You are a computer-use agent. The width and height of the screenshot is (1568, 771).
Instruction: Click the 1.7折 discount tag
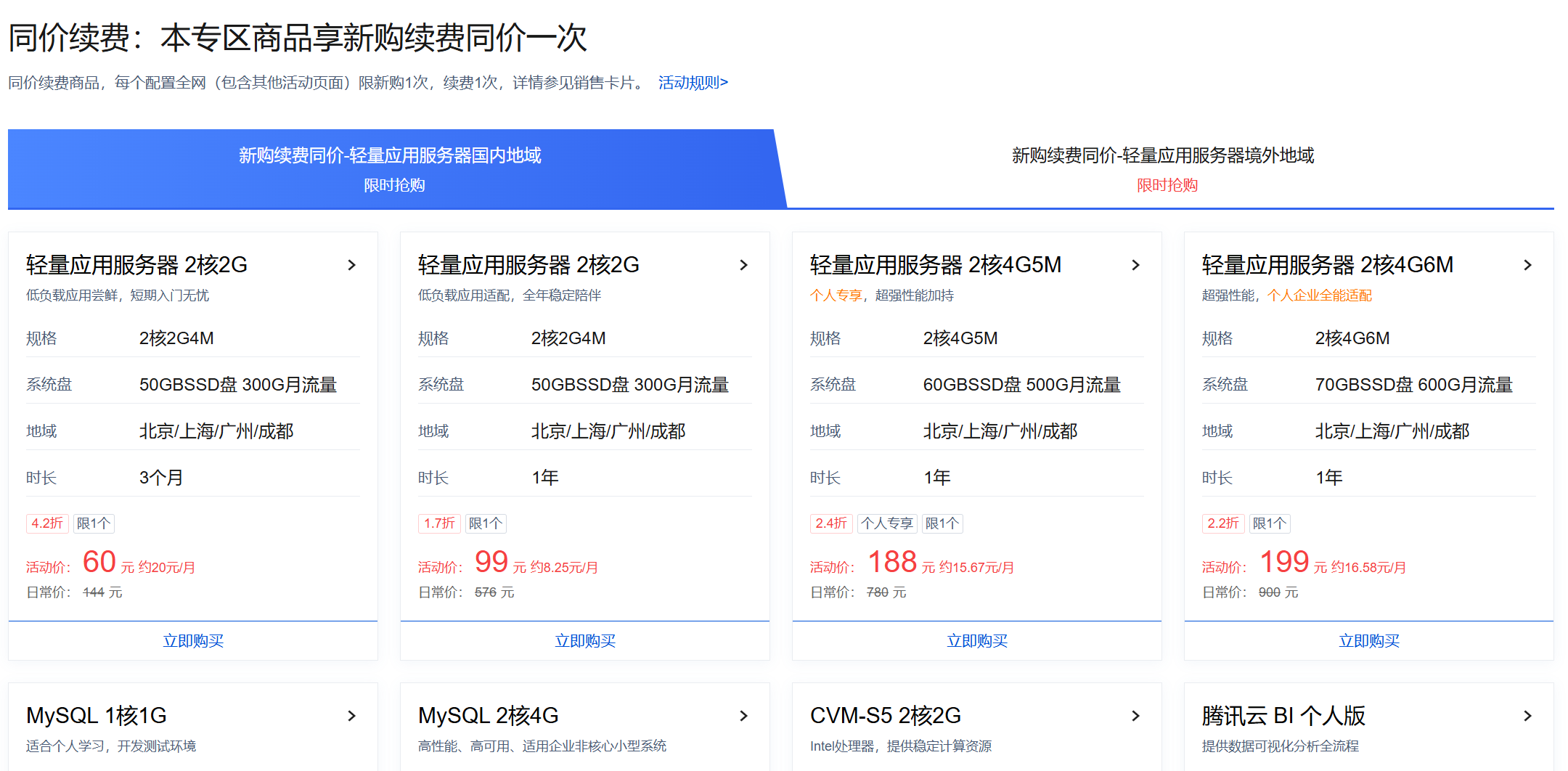[x=439, y=523]
